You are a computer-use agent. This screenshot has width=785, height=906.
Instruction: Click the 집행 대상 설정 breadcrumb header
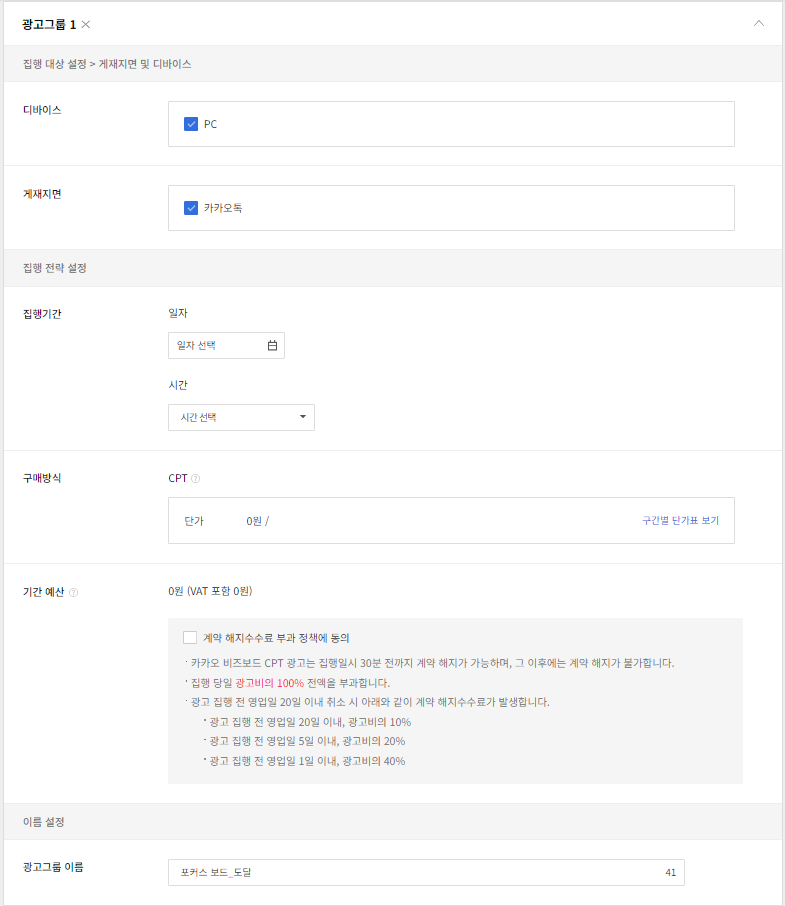pyautogui.click(x=106, y=64)
